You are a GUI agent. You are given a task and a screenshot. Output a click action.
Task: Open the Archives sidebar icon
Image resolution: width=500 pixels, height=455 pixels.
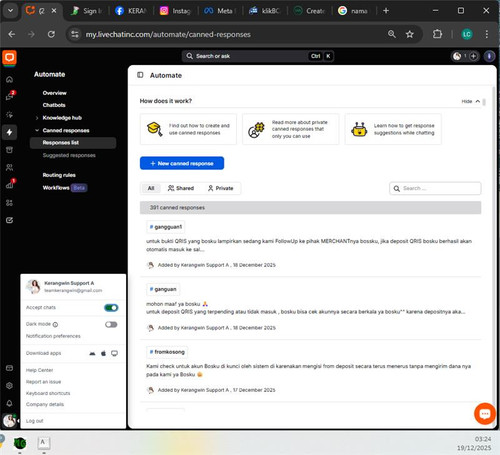(9, 150)
